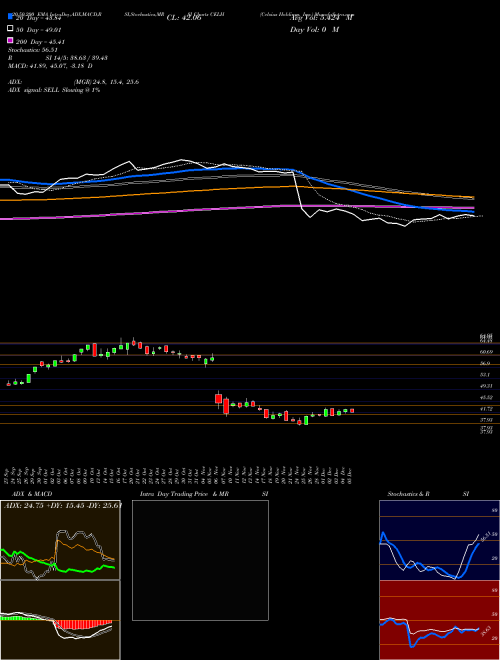
Task: Click the 49.31 price axis label
Action: point(486,386)
